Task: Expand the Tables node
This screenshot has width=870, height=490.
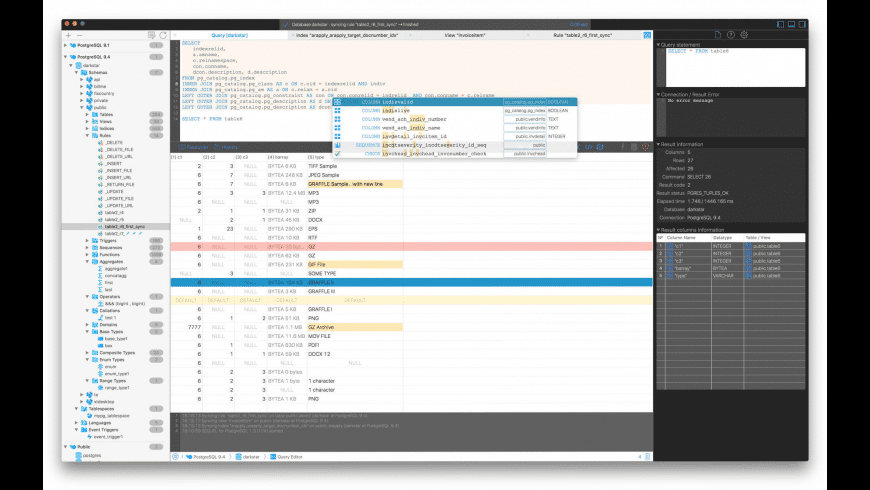Action: [x=87, y=114]
